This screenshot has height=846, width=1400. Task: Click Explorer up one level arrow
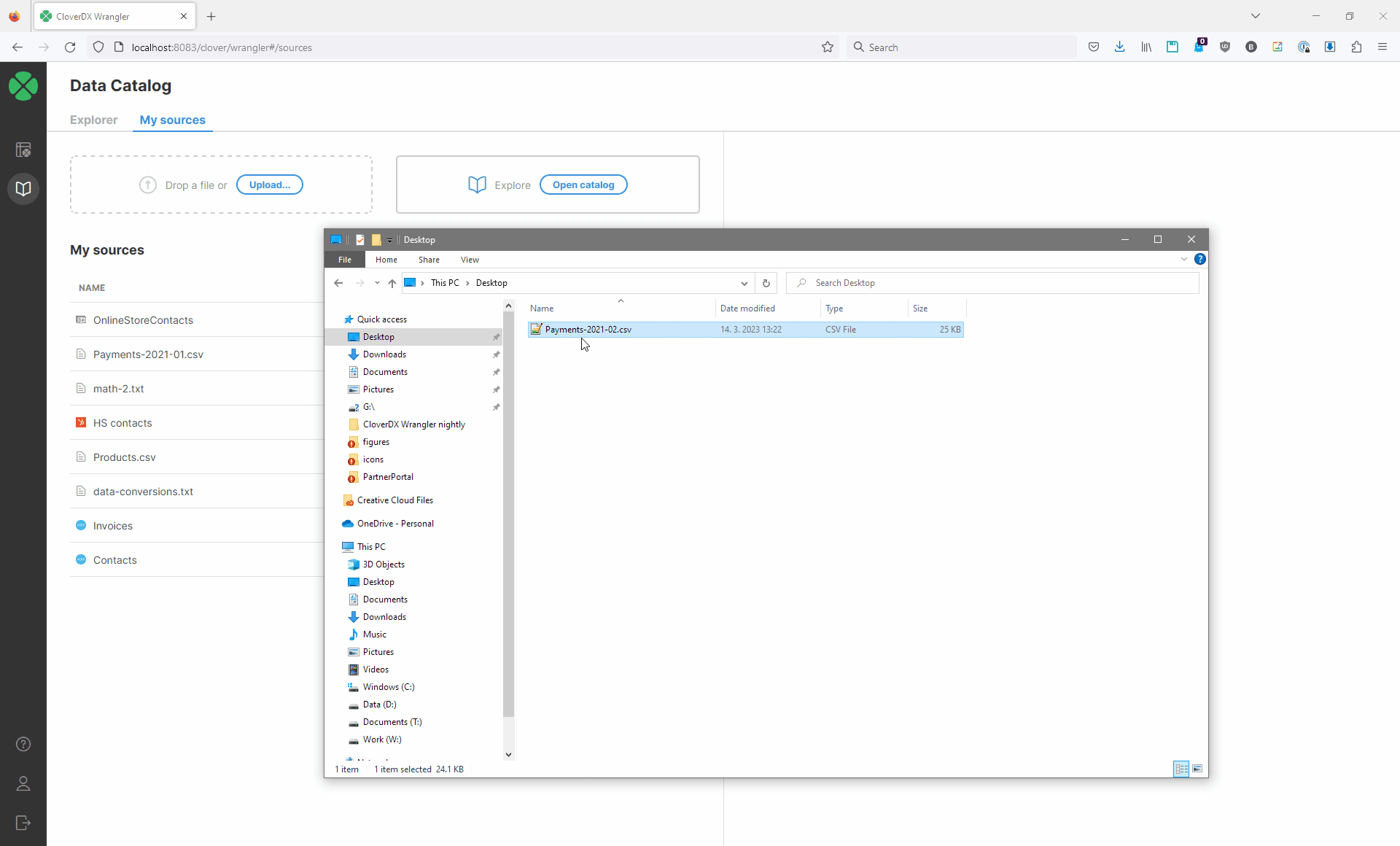coord(392,283)
